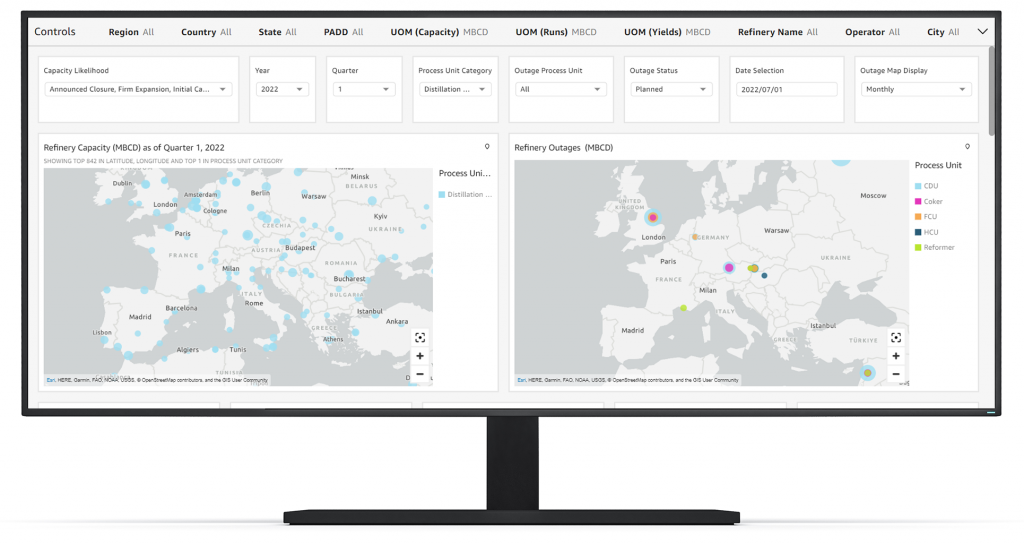Toggle the HCU legend entry
This screenshot has height=544, width=1024.
(931, 232)
